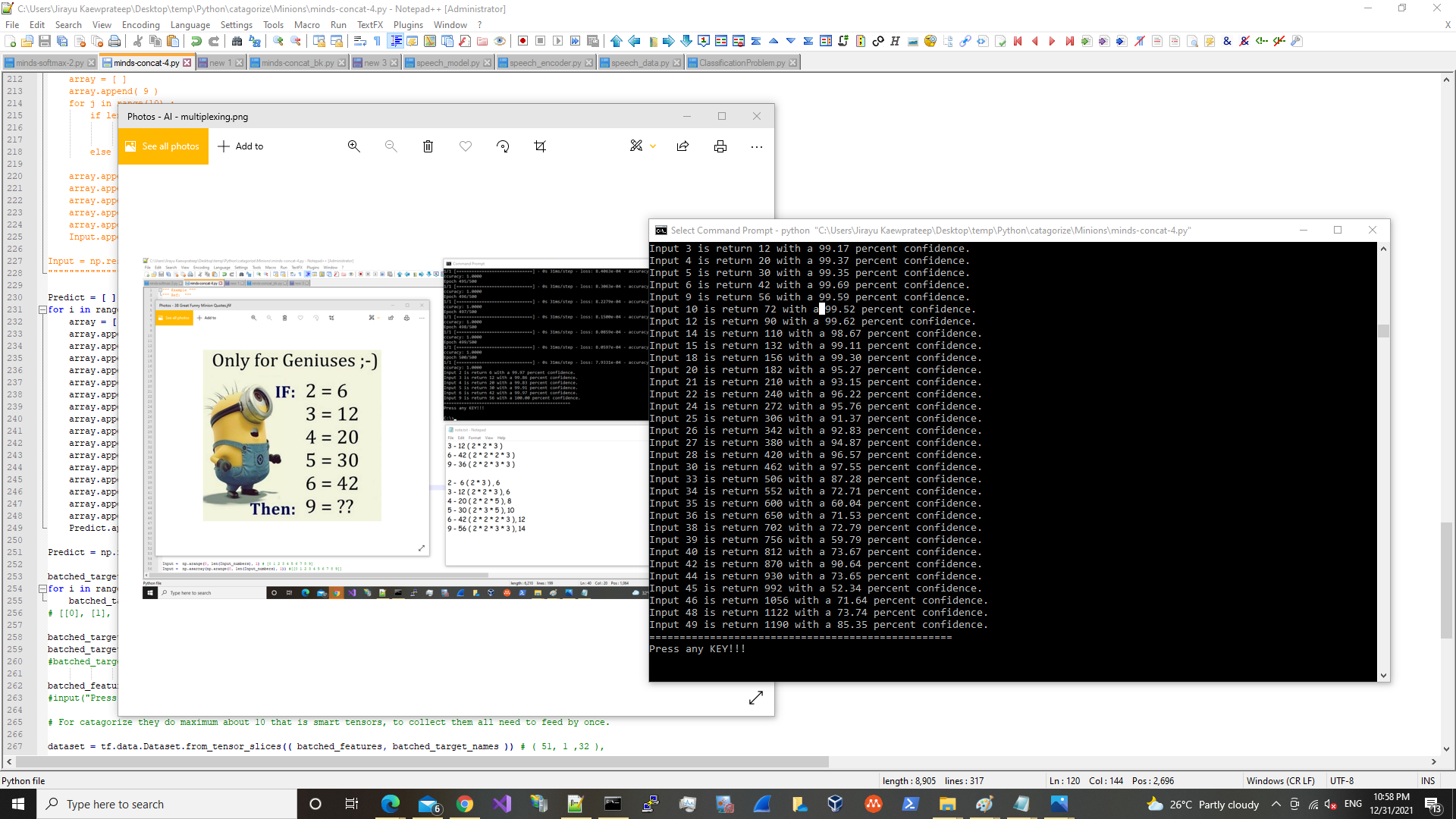This screenshot has height=819, width=1456.
Task: Collapse the fold marker at line 254
Action: coord(42,588)
